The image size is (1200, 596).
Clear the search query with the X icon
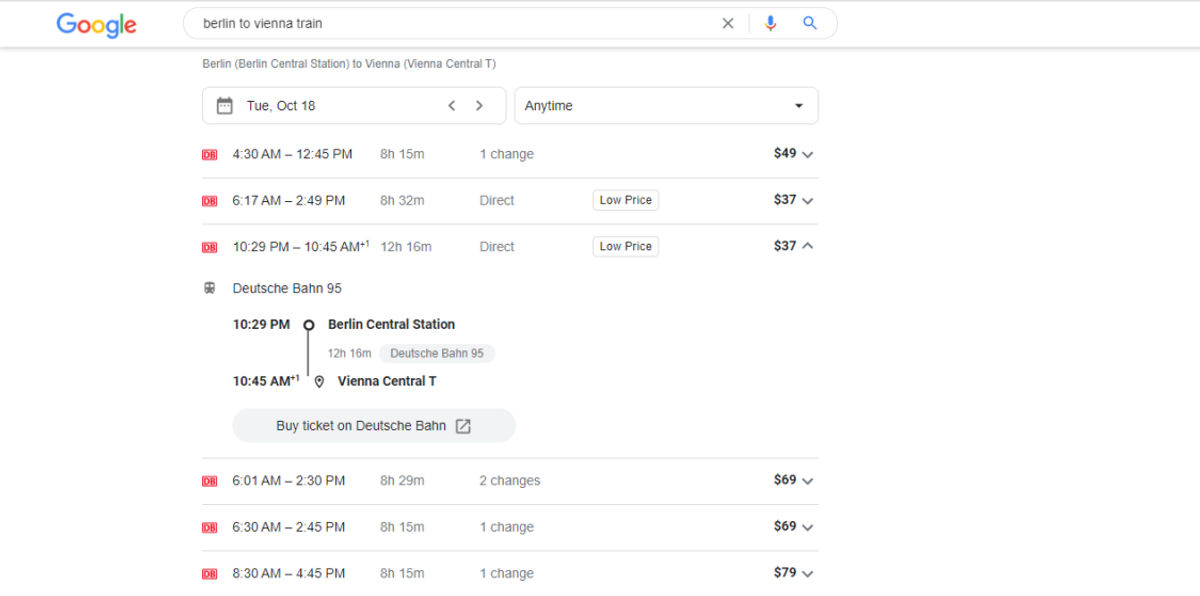pos(728,23)
